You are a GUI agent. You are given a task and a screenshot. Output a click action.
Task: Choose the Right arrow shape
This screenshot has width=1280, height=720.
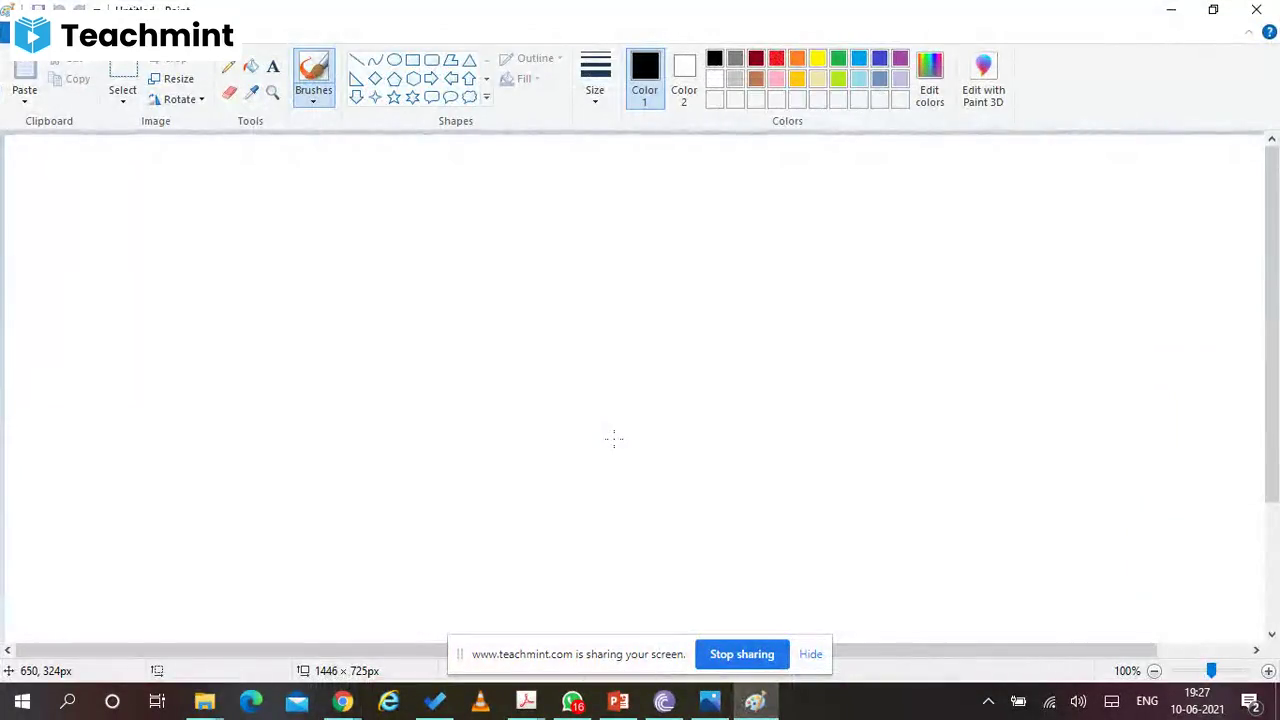tap(432, 79)
